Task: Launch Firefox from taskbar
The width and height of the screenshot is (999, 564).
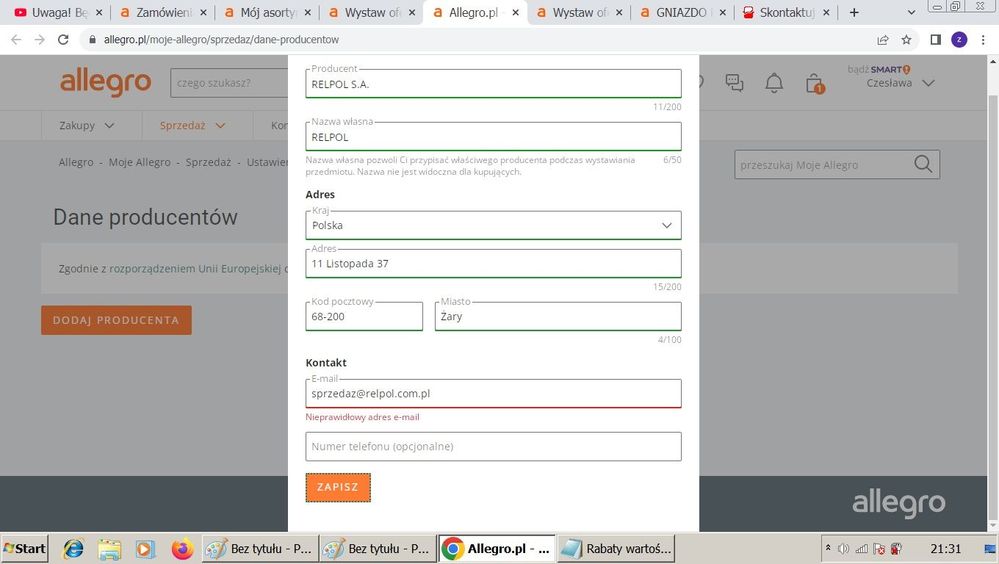Action: (x=182, y=548)
